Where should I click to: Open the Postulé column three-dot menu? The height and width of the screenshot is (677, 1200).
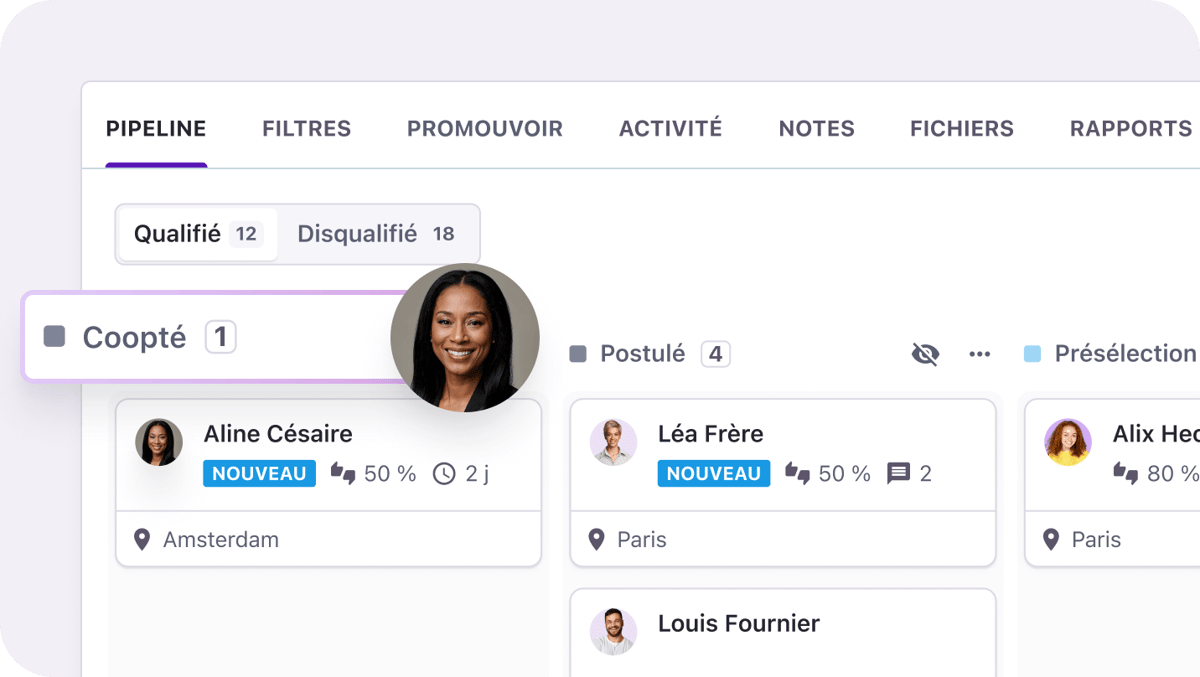coord(980,354)
